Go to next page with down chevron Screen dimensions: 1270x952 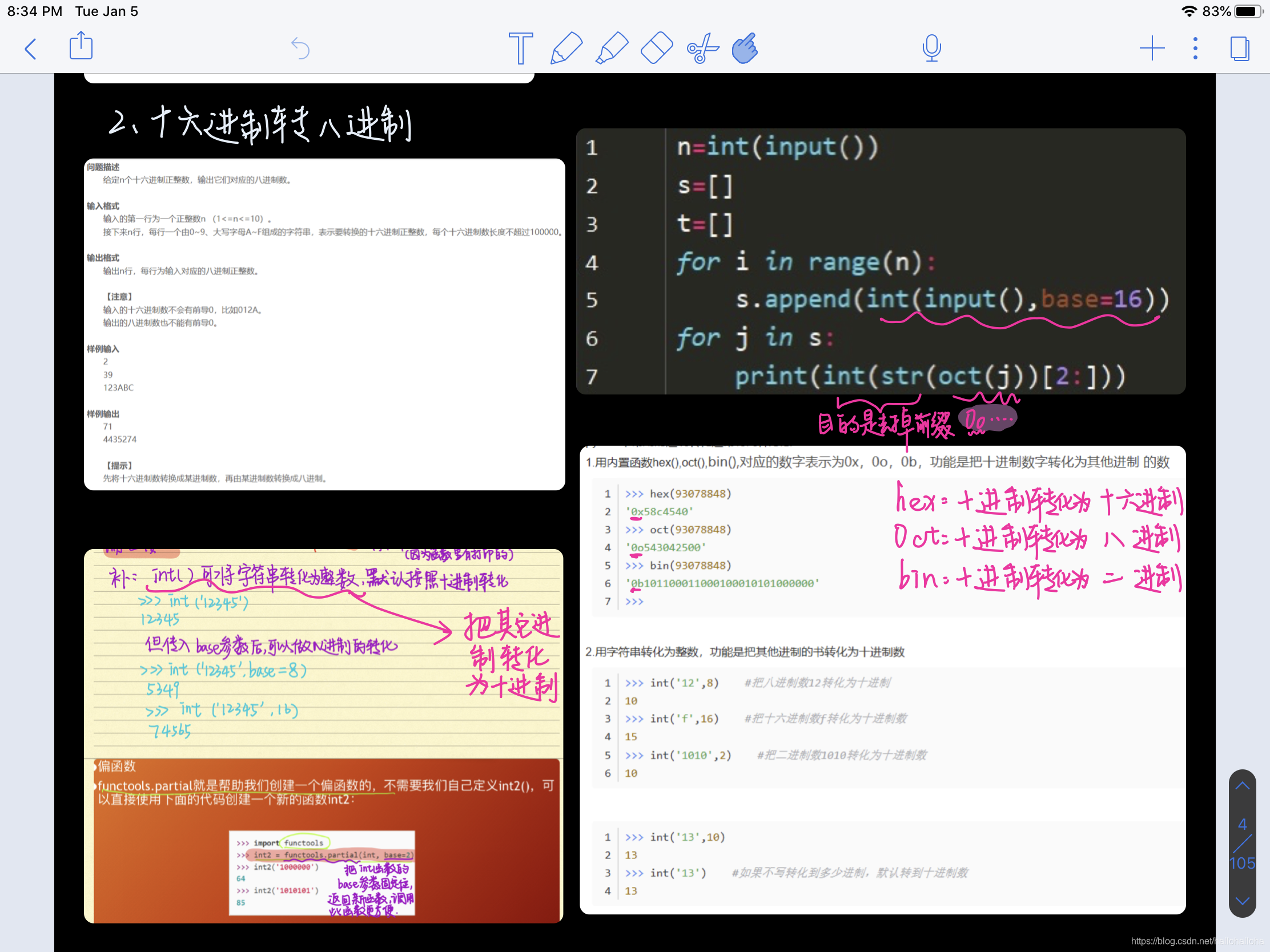pyautogui.click(x=1242, y=901)
